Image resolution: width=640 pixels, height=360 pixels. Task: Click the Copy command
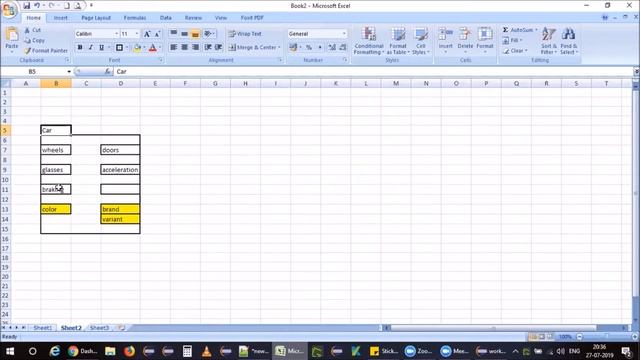pos(35,40)
